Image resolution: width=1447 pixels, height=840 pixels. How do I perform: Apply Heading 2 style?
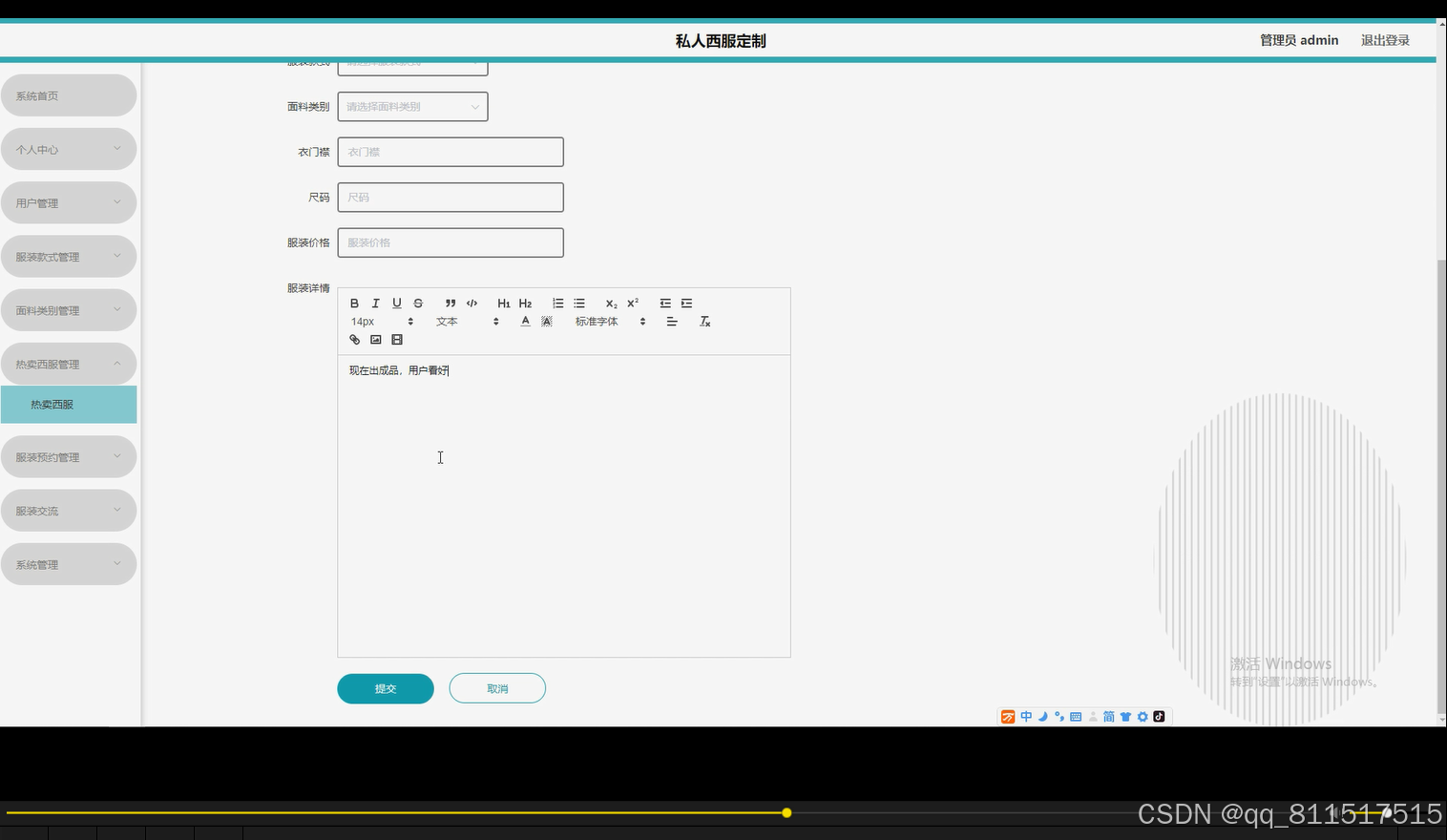(525, 304)
